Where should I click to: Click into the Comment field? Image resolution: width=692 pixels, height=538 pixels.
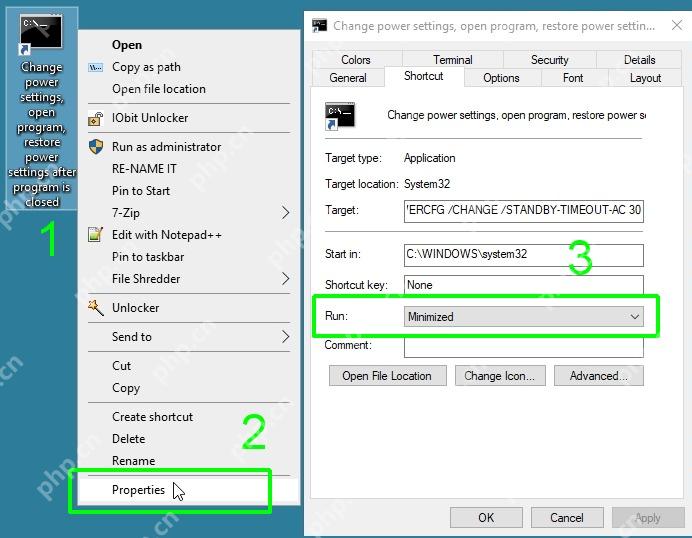point(523,347)
